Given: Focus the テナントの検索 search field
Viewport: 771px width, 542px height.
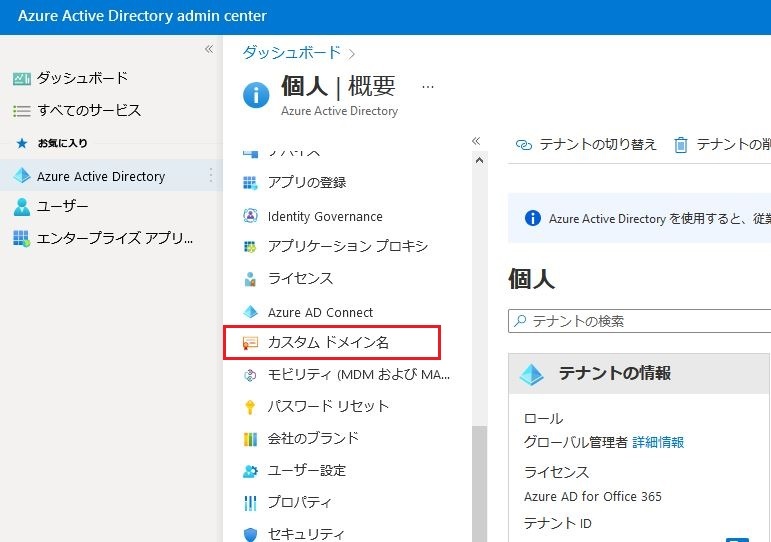Looking at the screenshot, I should (639, 321).
